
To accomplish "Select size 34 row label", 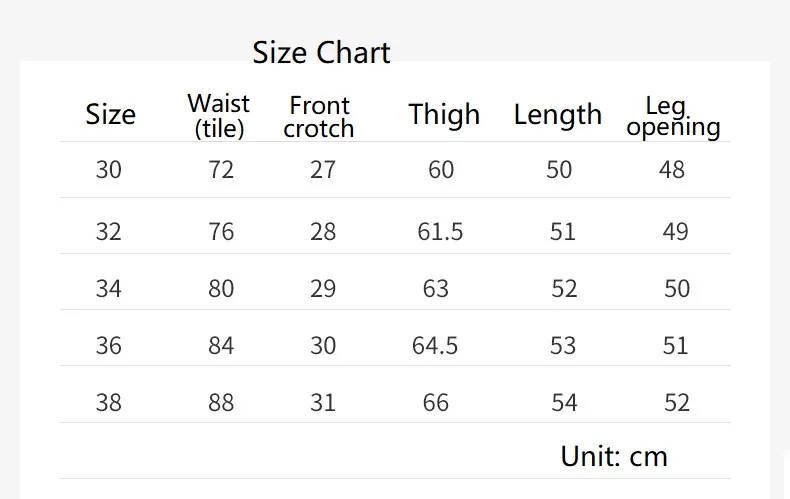I will pyautogui.click(x=109, y=289).
